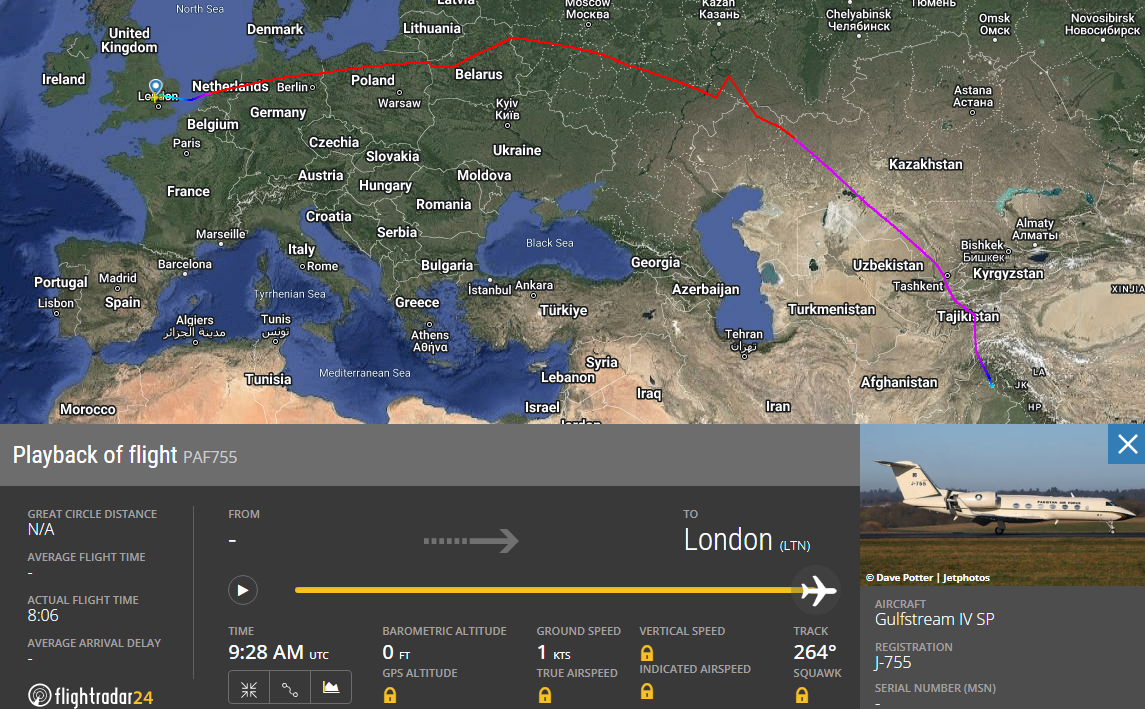Image resolution: width=1145 pixels, height=709 pixels.
Task: Click the Vertical Speed lock icon
Action: [x=647, y=653]
